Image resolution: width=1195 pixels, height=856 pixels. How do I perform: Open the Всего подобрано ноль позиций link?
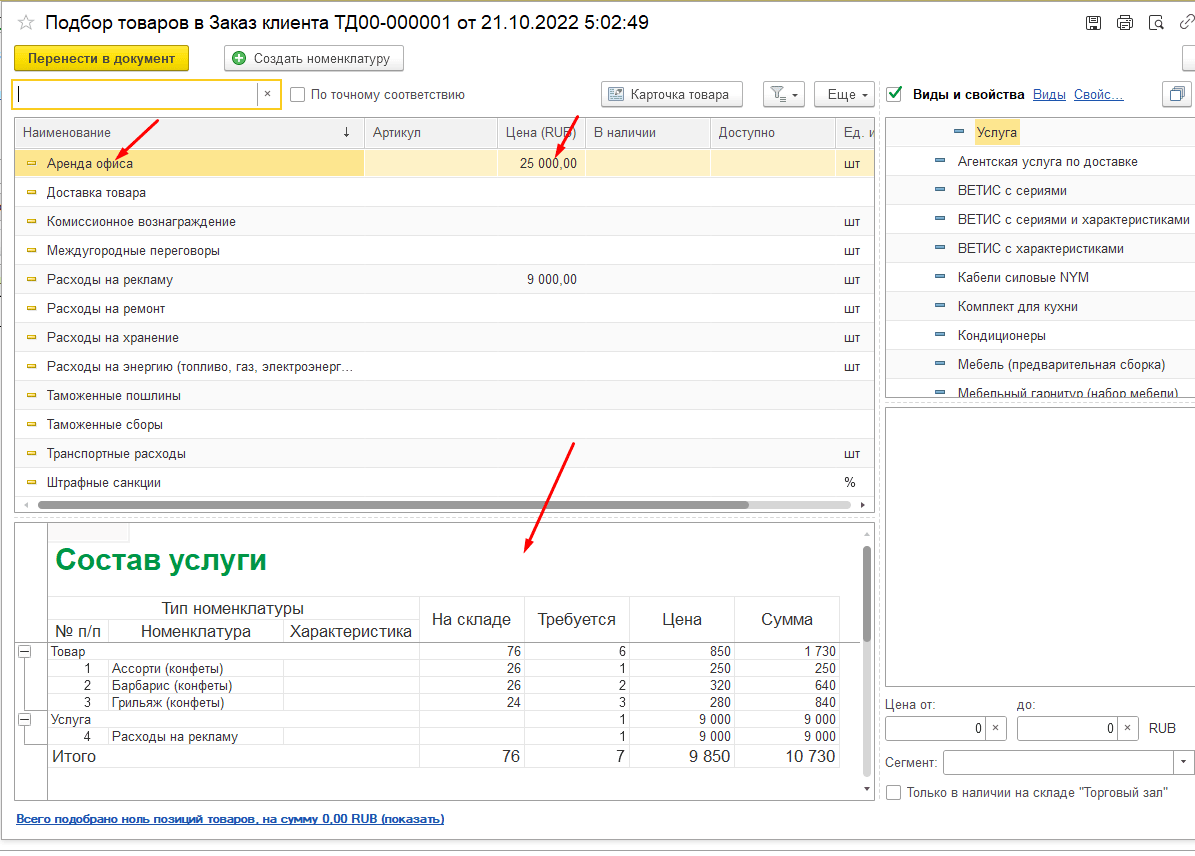tap(230, 819)
